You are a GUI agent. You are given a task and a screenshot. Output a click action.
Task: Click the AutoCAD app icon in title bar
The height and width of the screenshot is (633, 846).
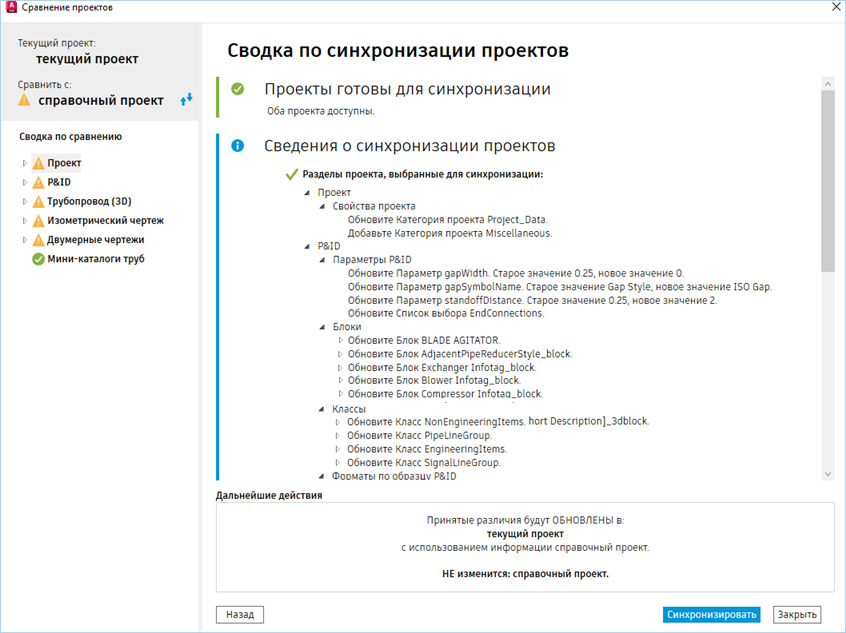(11, 7)
